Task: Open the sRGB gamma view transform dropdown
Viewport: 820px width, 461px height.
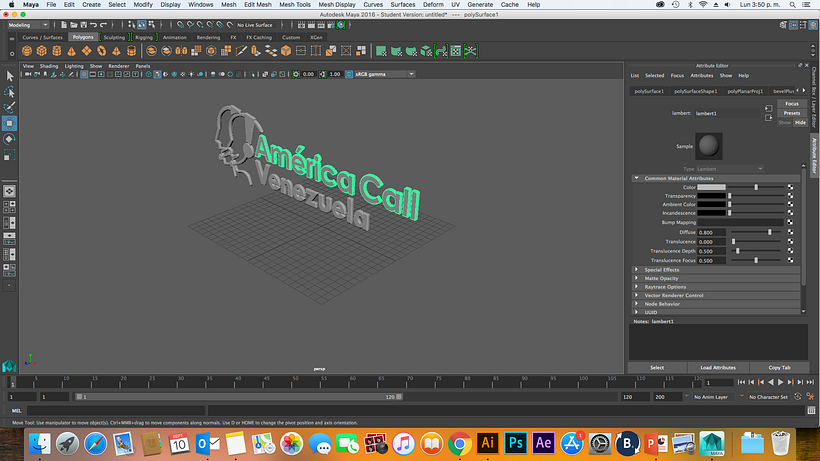Action: click(x=384, y=74)
